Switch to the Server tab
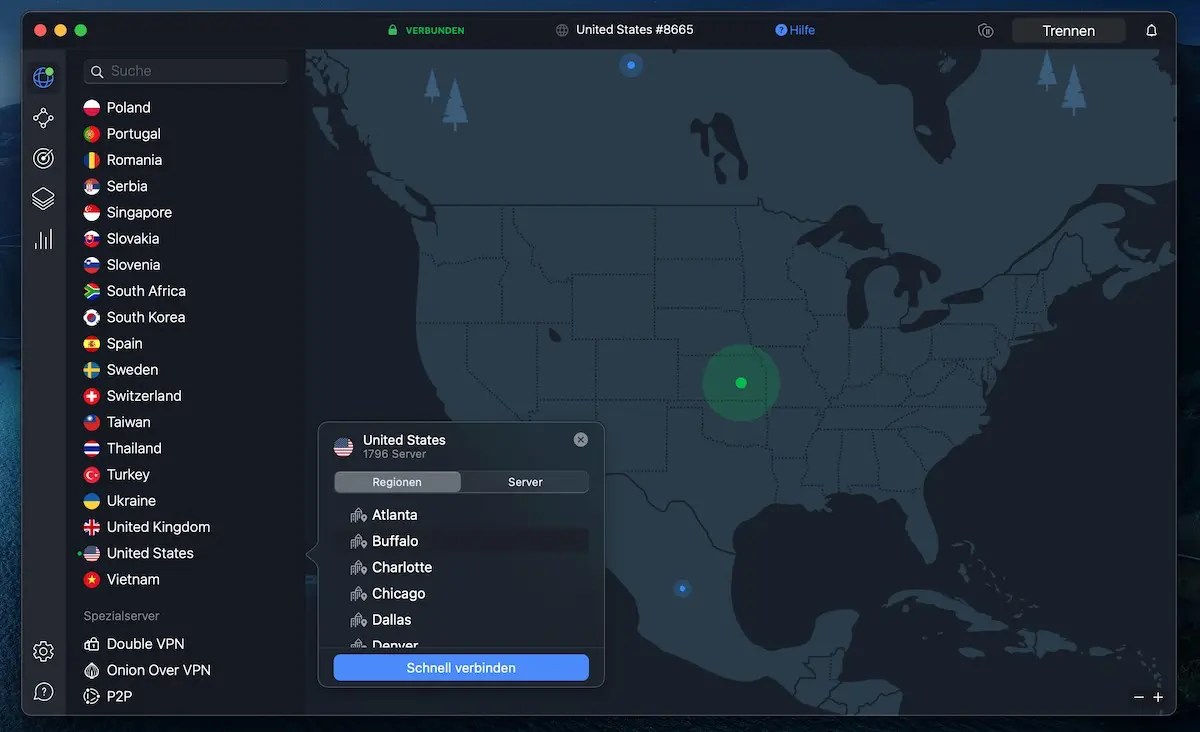The image size is (1200, 732). click(x=525, y=482)
